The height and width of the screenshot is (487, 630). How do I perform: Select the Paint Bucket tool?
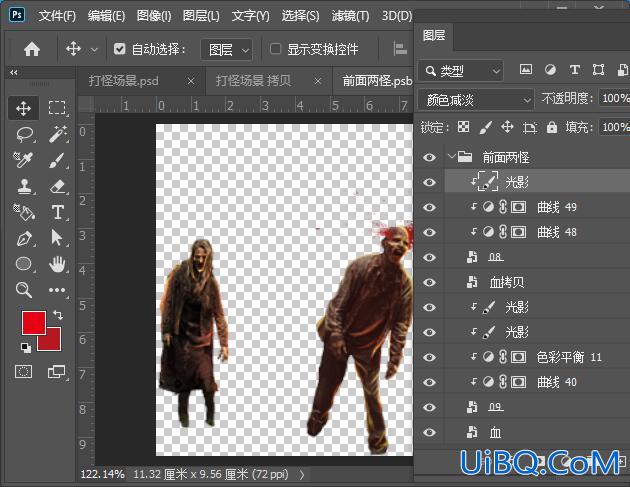24,212
